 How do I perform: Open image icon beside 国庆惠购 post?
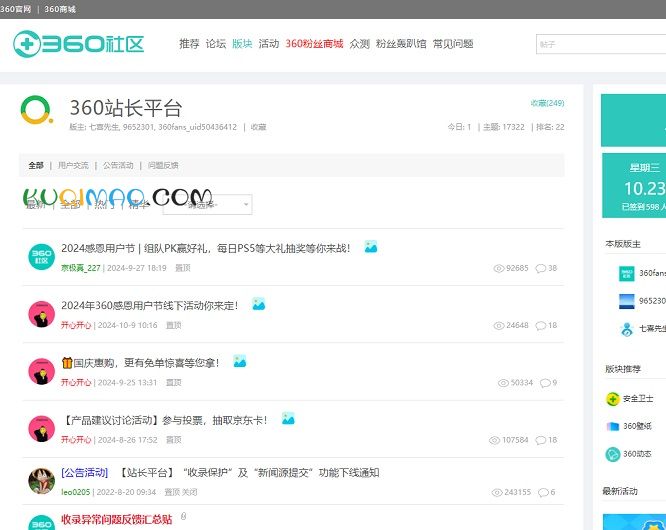[240, 361]
